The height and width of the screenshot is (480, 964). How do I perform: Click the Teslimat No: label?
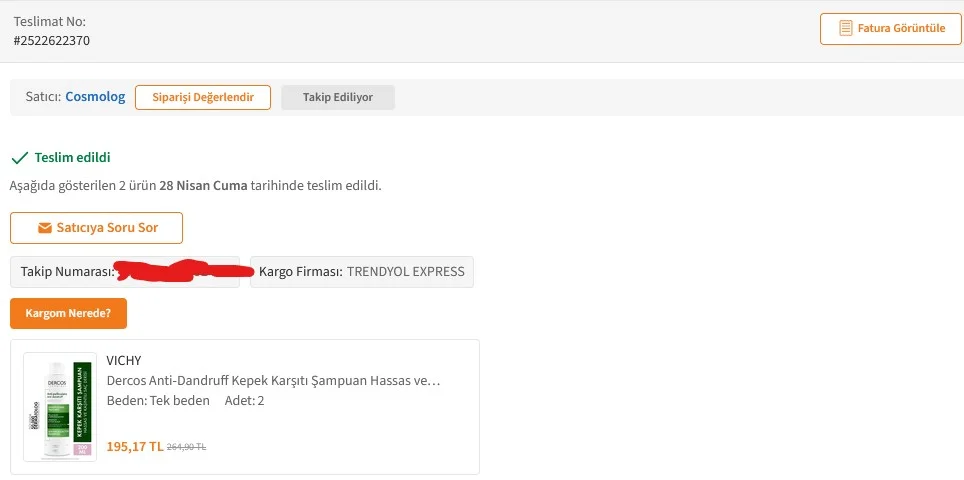point(50,22)
